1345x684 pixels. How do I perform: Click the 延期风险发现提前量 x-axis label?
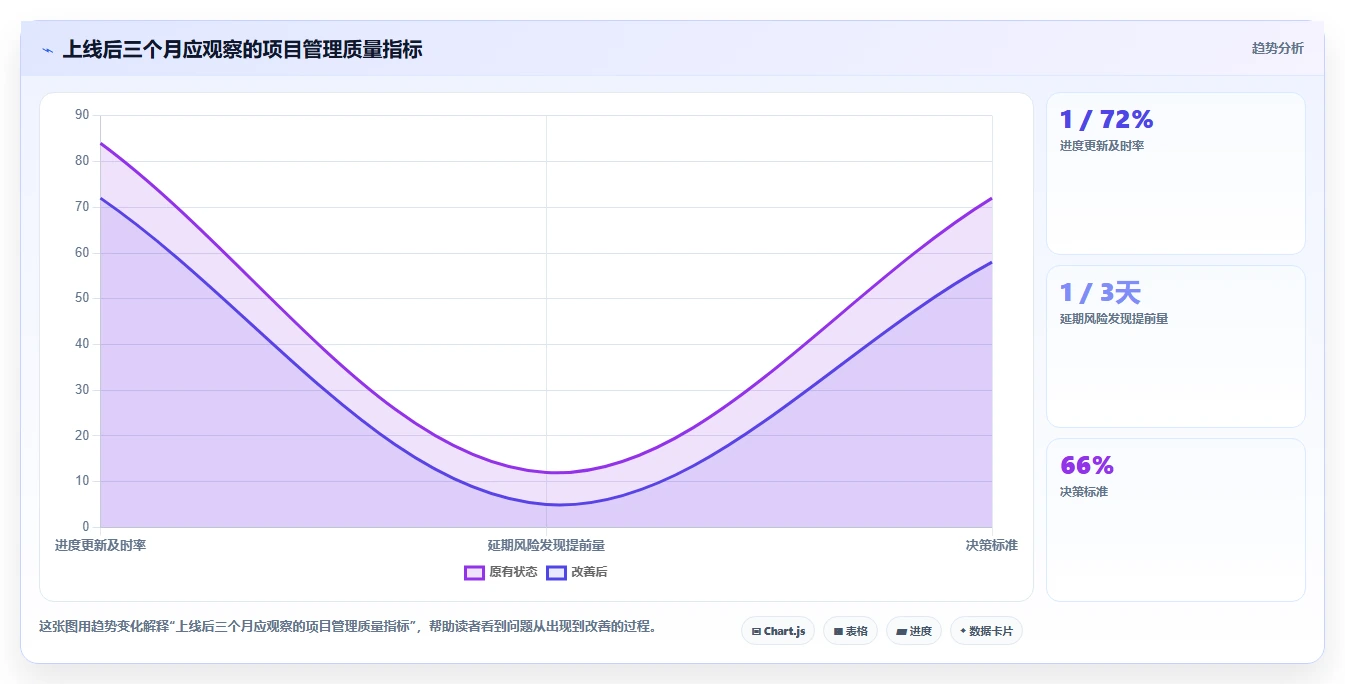pos(546,545)
